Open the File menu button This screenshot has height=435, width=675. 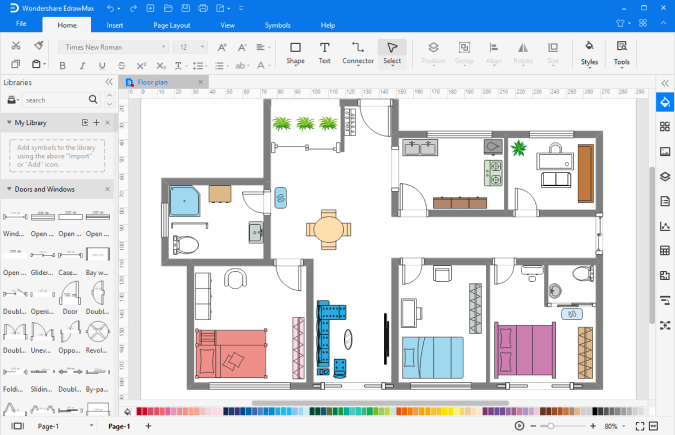[x=21, y=24]
